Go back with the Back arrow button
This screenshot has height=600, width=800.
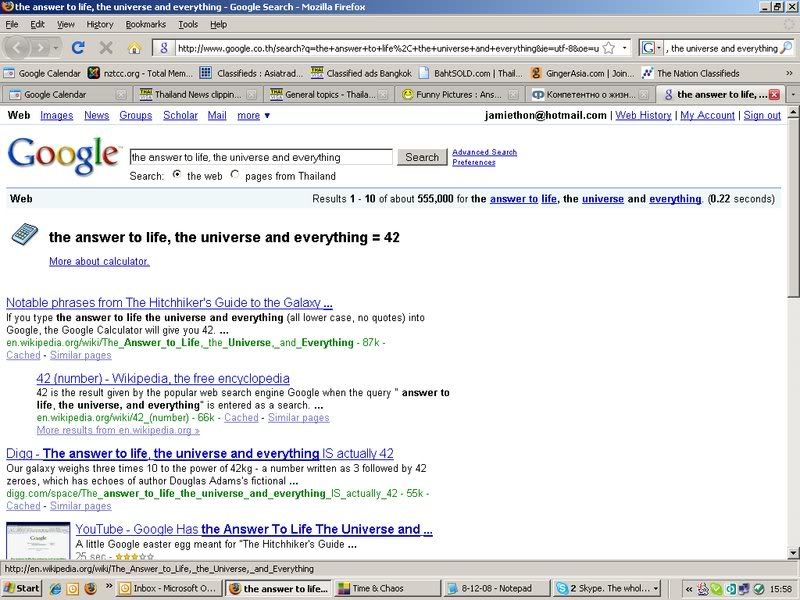17,48
